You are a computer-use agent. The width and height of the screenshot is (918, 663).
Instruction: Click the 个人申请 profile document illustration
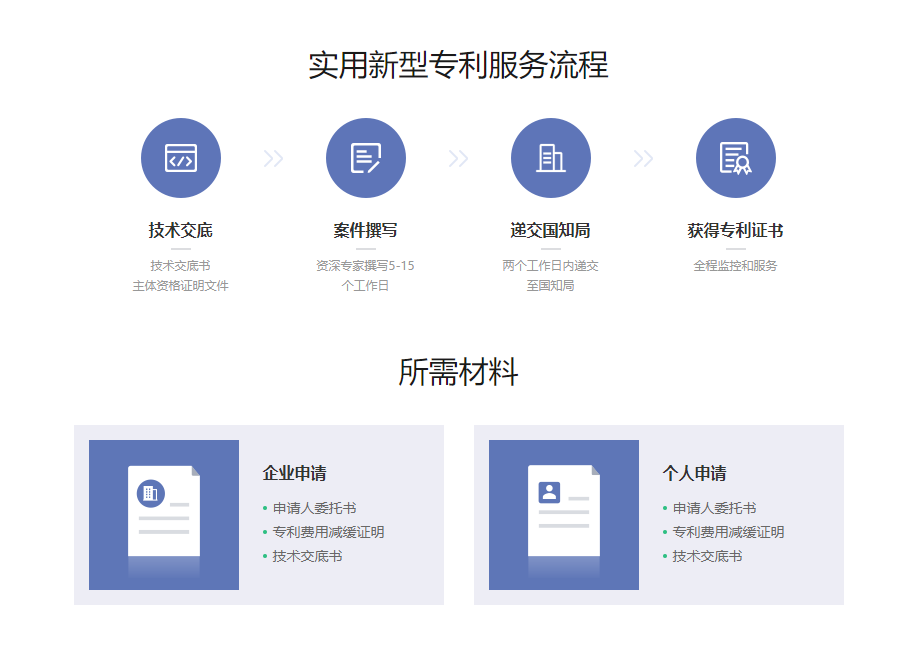coord(564,515)
